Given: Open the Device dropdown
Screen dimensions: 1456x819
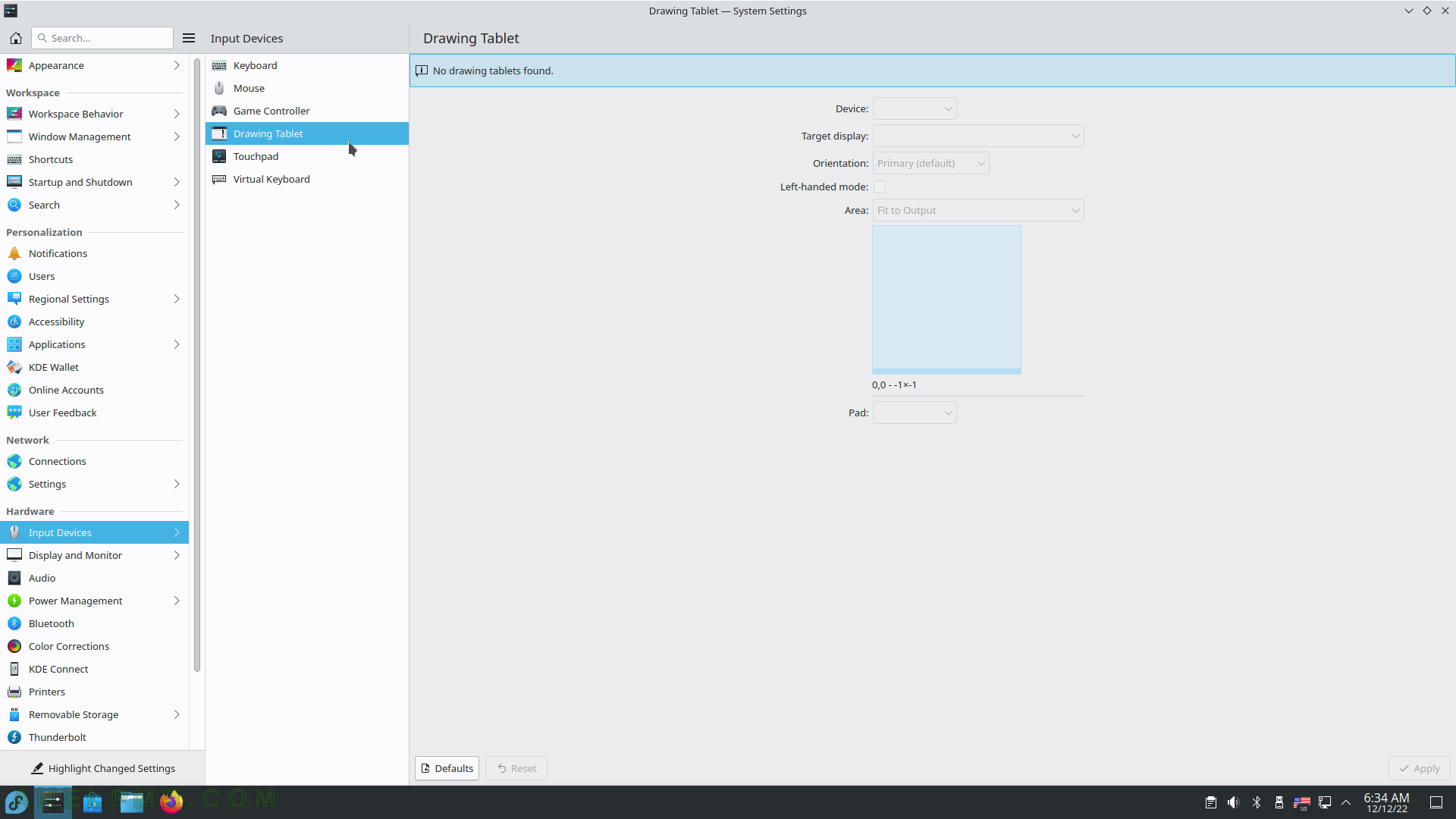Looking at the screenshot, I should 915,108.
